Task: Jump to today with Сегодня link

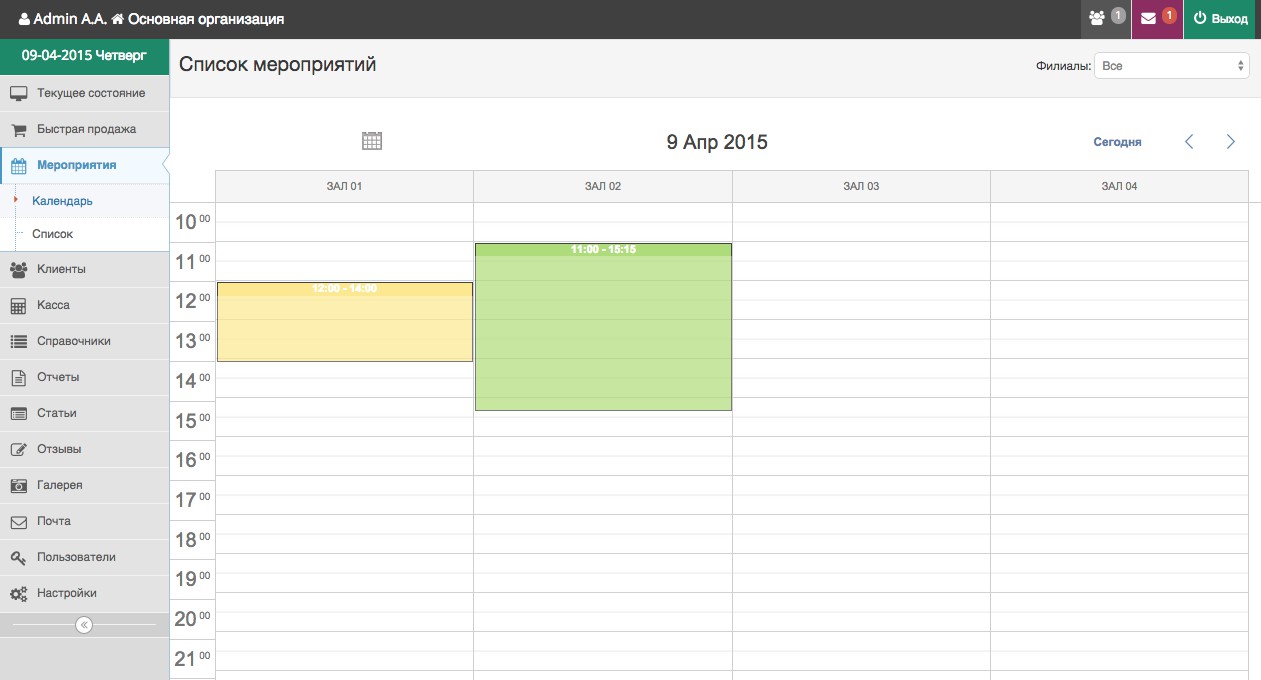Action: tap(1117, 142)
